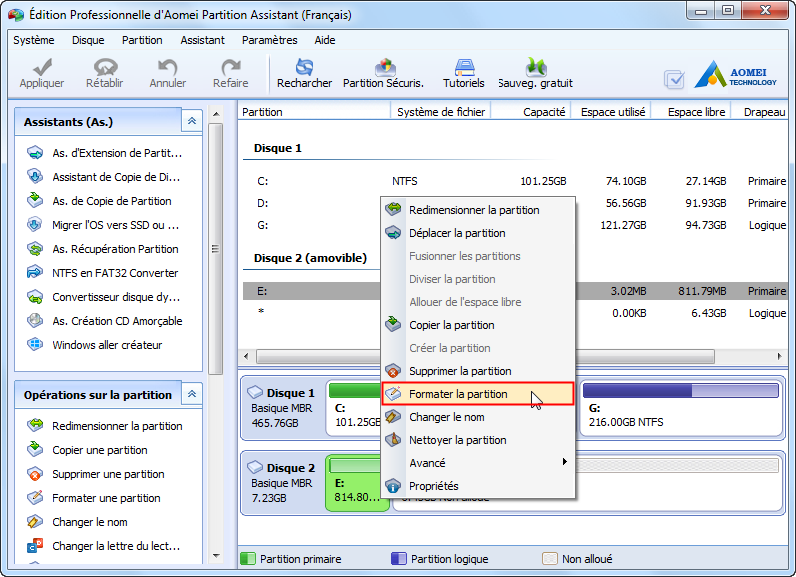
Task: Click Copier une partition in sidebar
Action: point(87,450)
